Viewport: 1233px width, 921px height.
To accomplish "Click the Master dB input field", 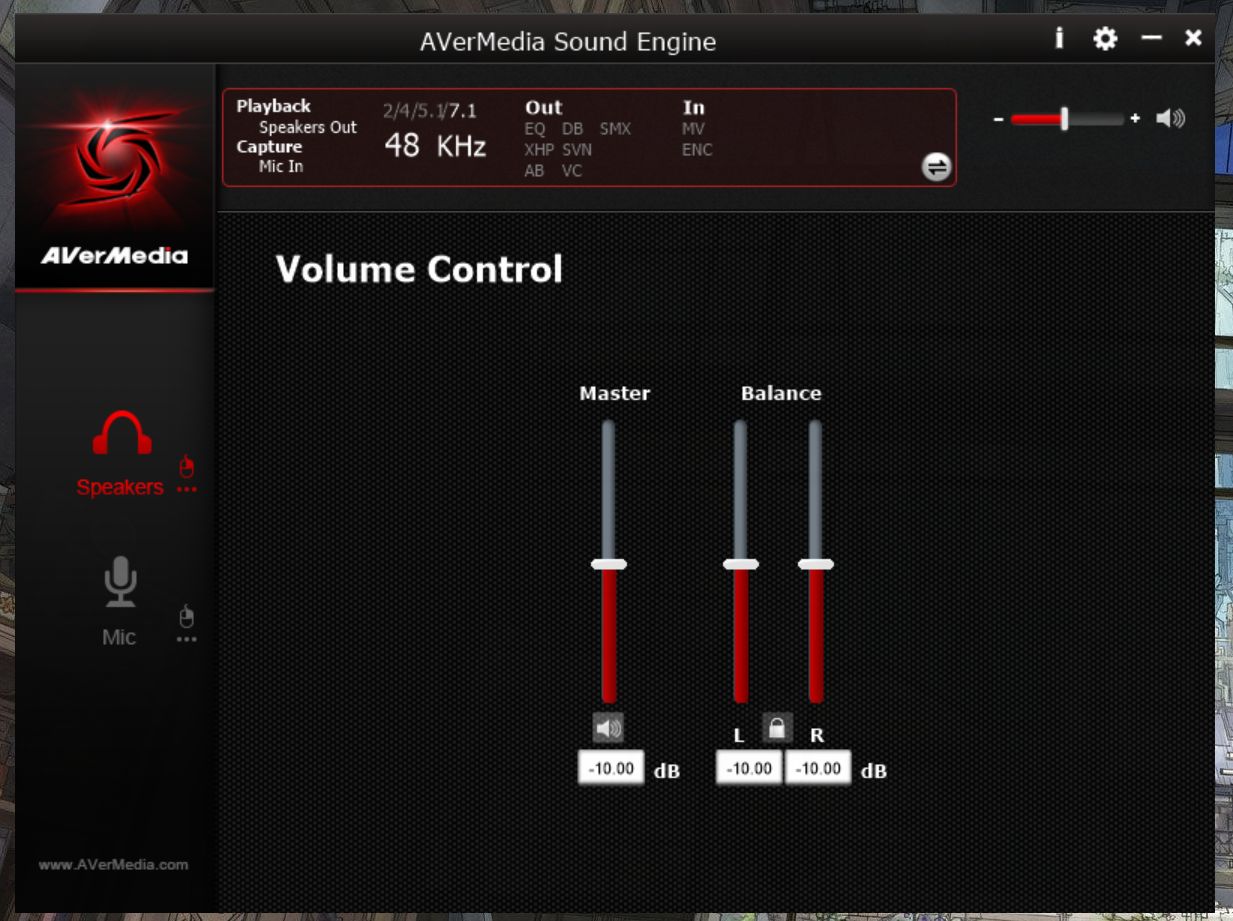I will (x=611, y=768).
